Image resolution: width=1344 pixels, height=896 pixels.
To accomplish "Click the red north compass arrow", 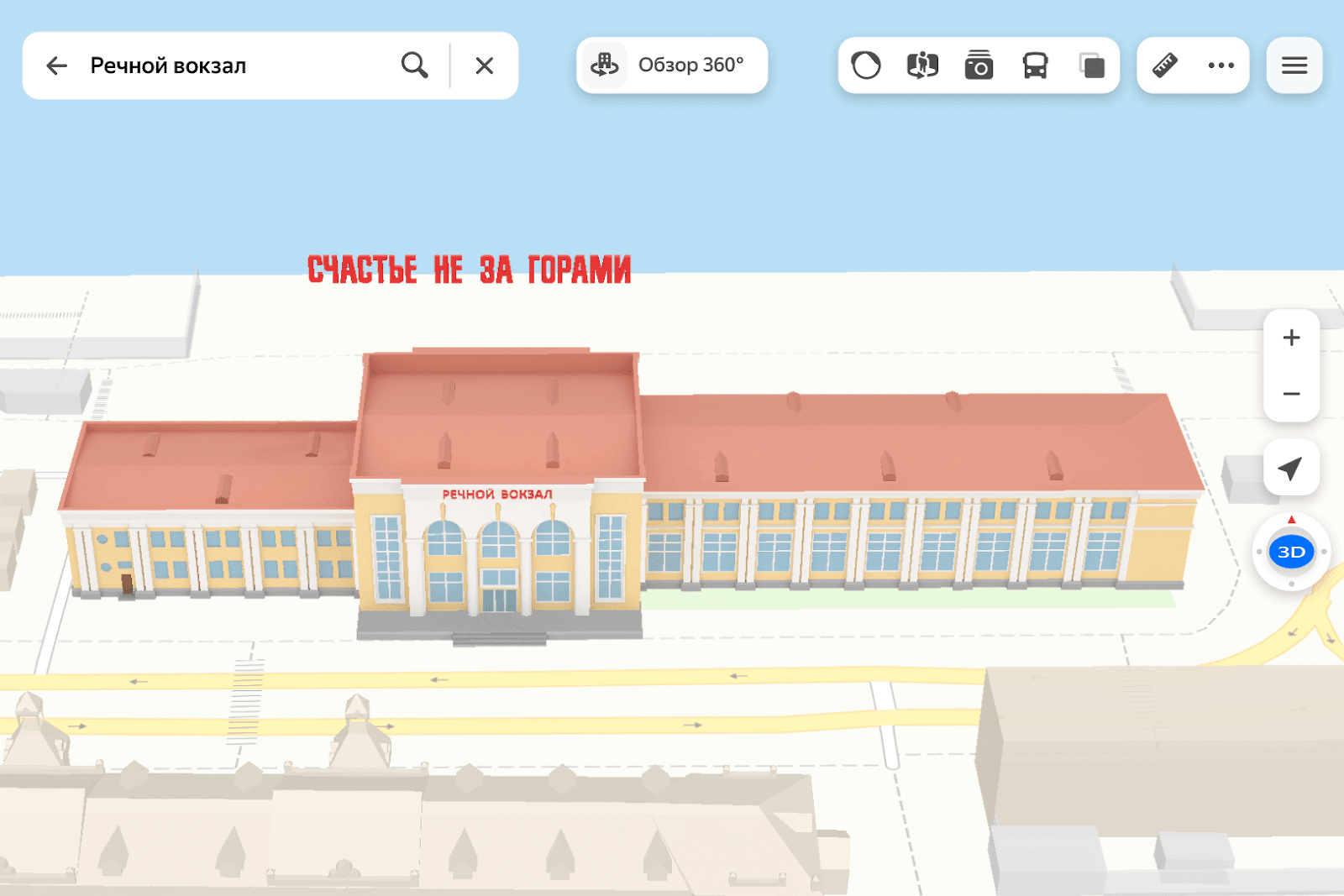I will 1292,521.
